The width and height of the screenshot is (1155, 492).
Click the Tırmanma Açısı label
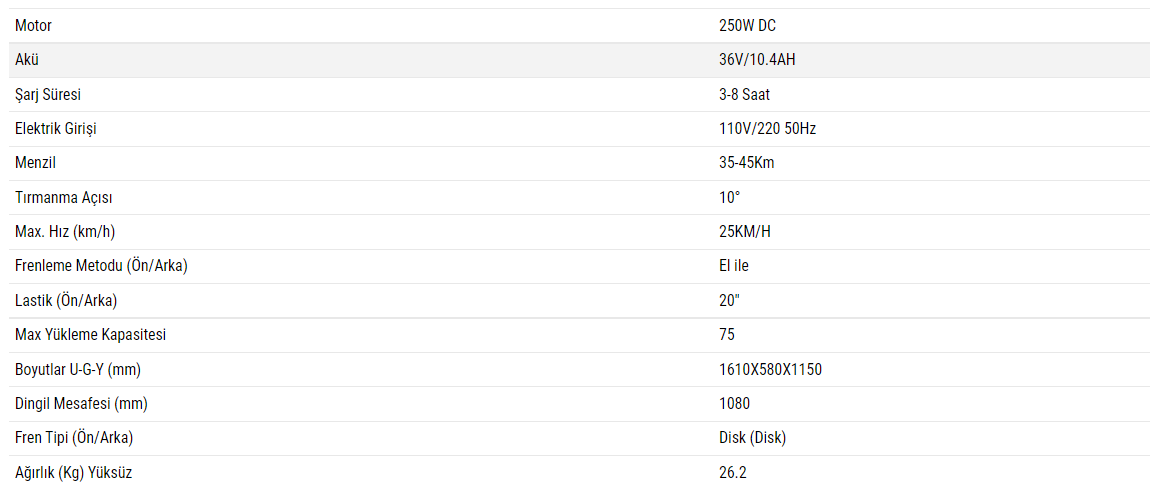[x=57, y=198]
